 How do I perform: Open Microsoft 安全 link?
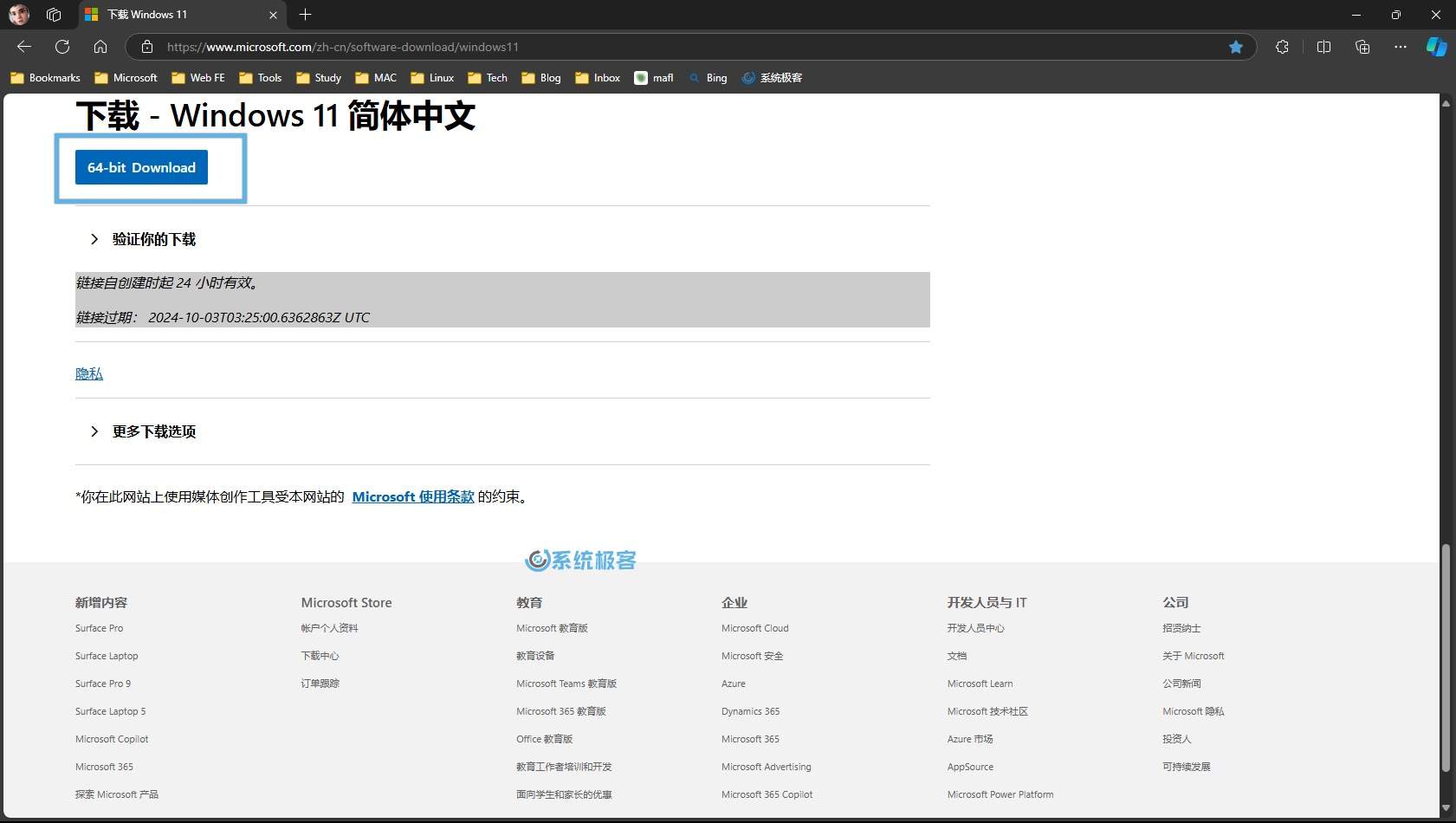pyautogui.click(x=752, y=656)
